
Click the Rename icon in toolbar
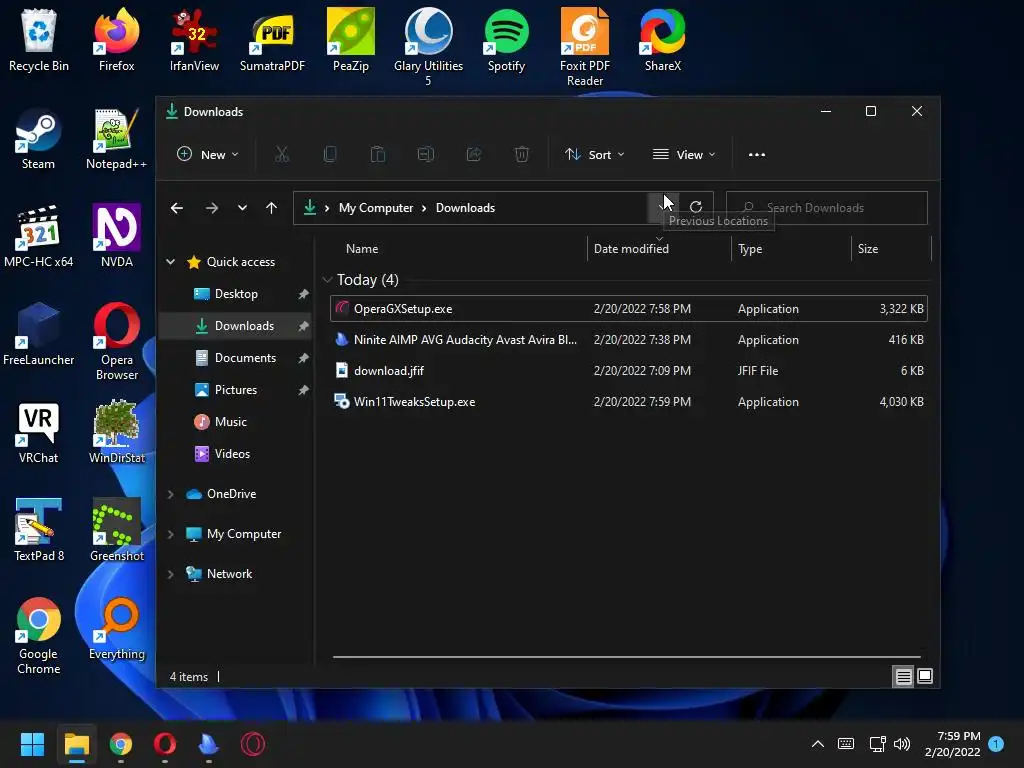(426, 155)
